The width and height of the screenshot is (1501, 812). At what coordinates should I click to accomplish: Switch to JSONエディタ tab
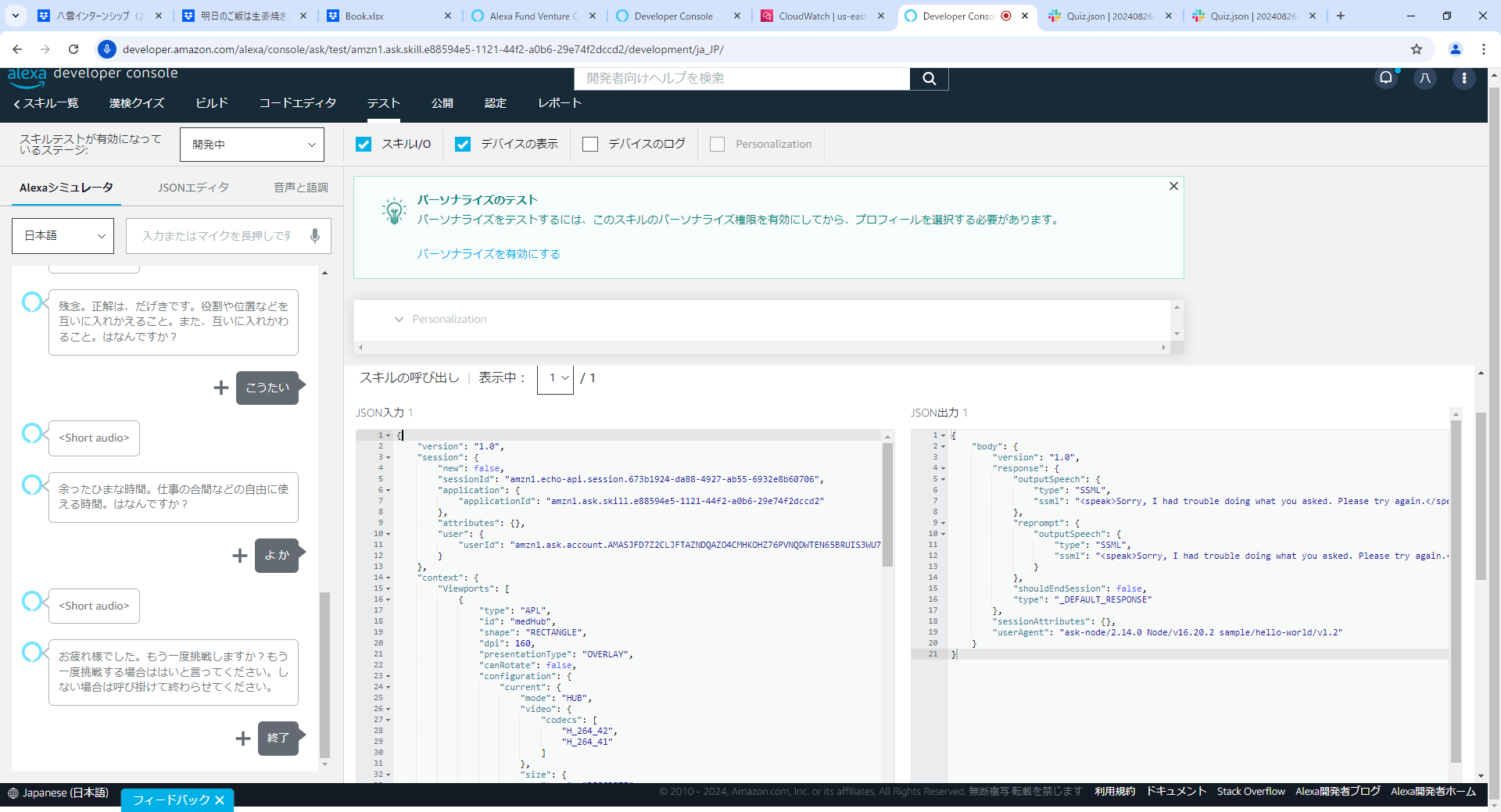[193, 188]
